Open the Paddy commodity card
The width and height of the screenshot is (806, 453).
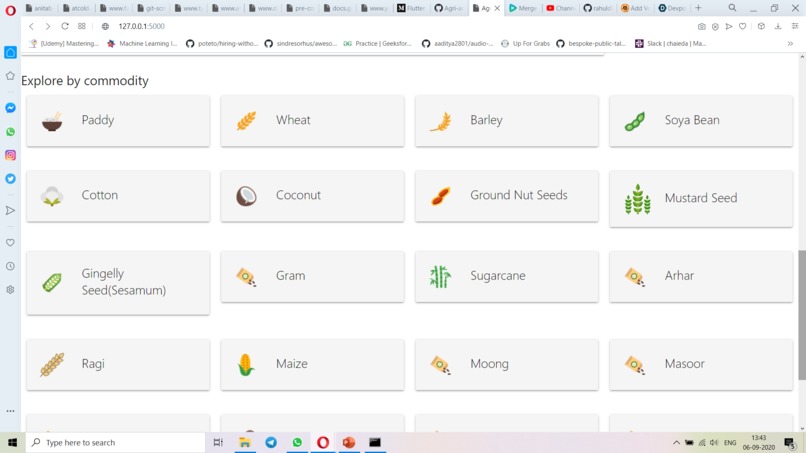tap(118, 121)
